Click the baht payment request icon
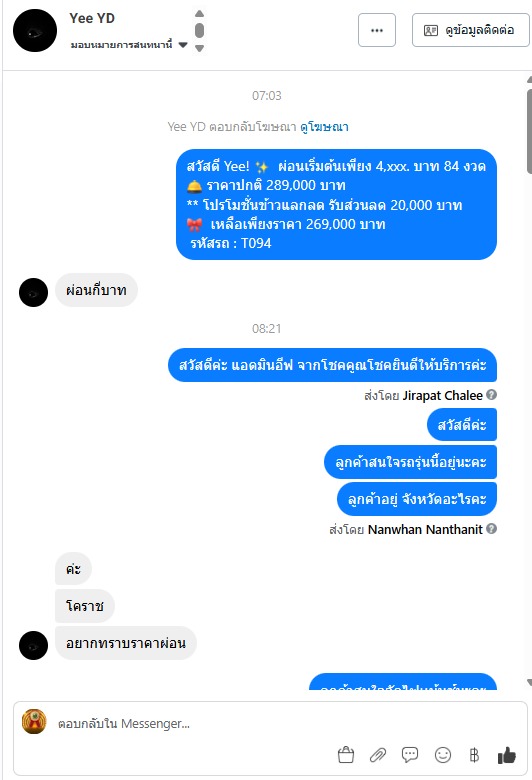This screenshot has height=780, width=532. 474,755
